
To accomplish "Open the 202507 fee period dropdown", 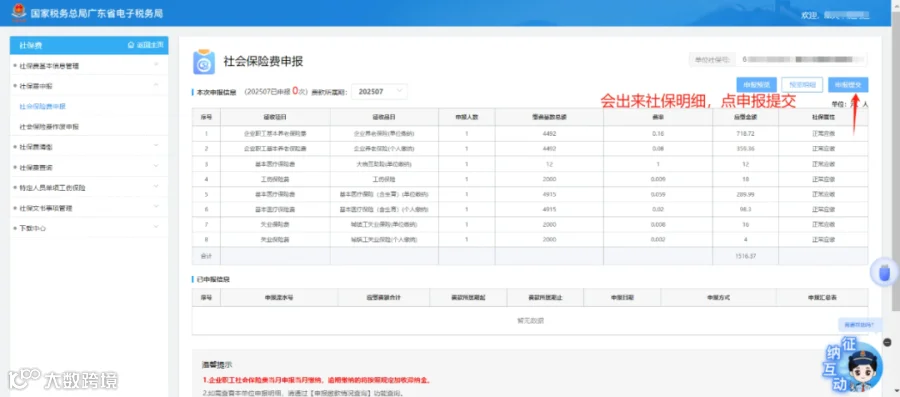I will 379,91.
